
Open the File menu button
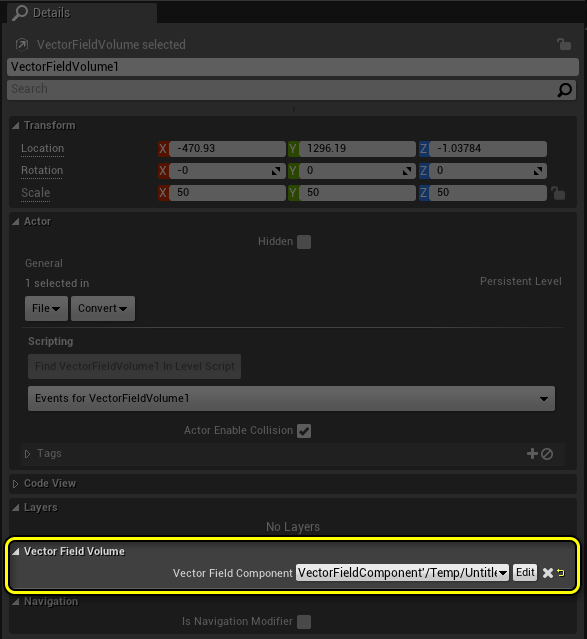click(x=46, y=308)
